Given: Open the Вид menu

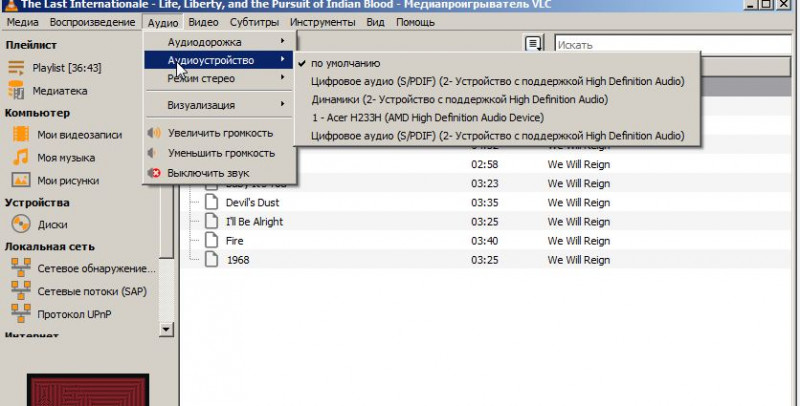Looking at the screenshot, I should pos(376,22).
